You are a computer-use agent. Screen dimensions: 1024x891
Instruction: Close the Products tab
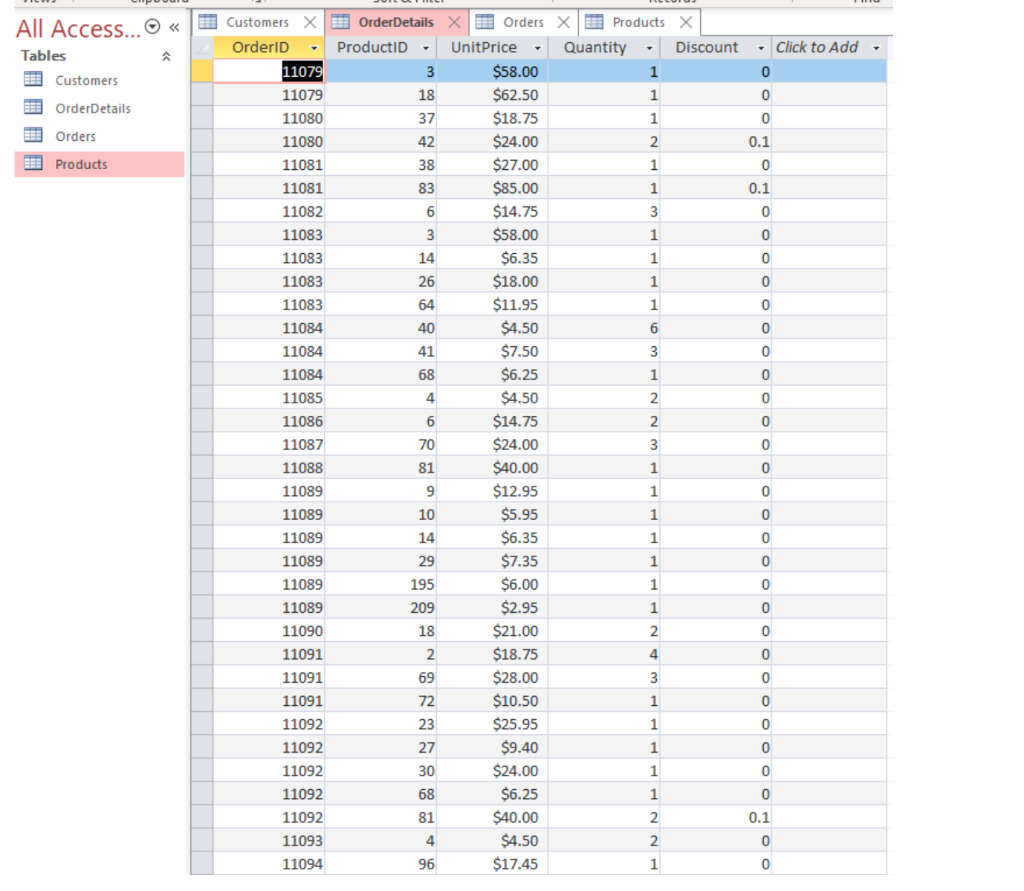[686, 22]
